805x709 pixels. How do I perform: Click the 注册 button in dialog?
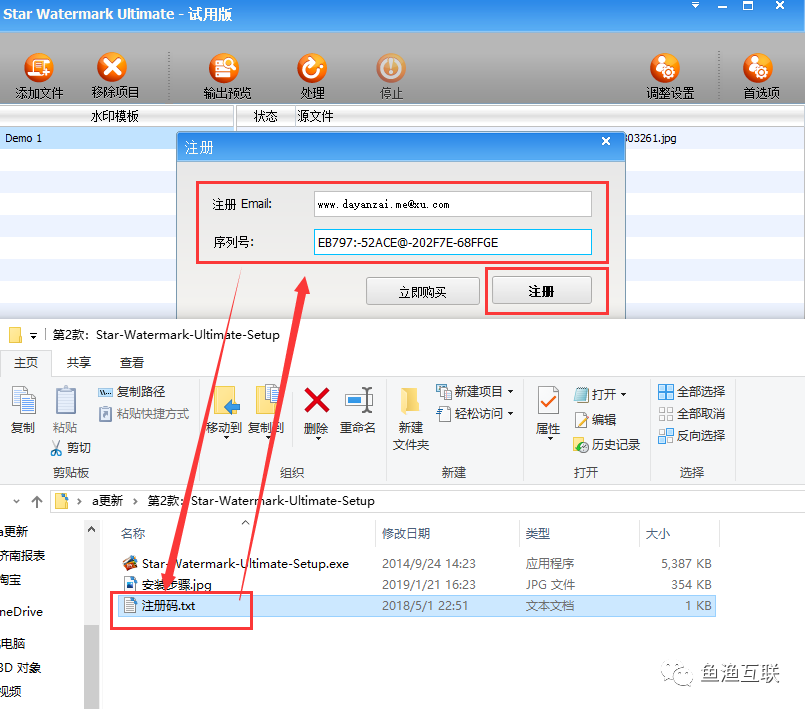click(x=542, y=291)
